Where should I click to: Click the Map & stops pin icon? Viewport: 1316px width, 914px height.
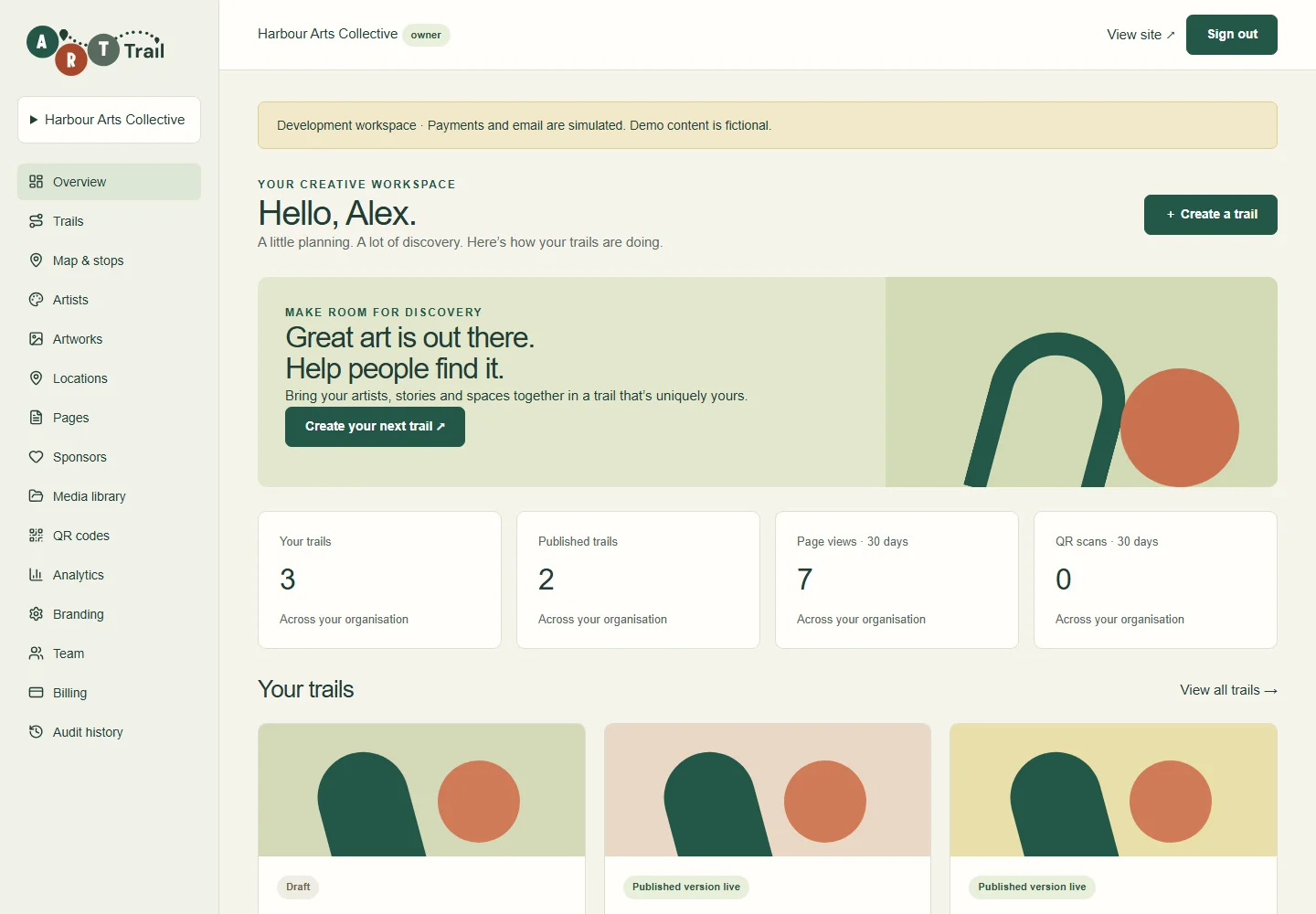click(36, 260)
